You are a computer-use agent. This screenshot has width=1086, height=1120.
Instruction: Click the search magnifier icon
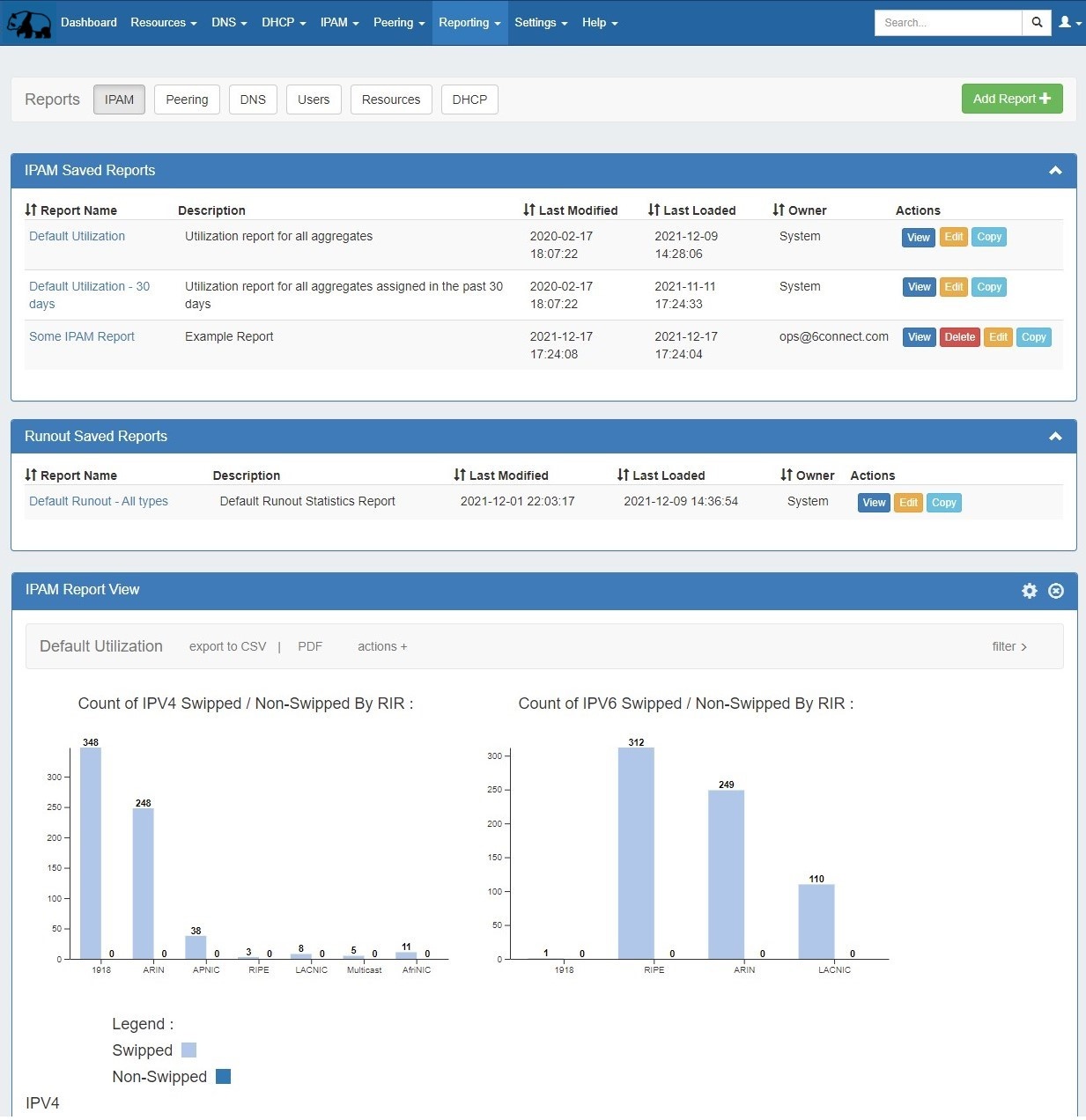point(1037,23)
